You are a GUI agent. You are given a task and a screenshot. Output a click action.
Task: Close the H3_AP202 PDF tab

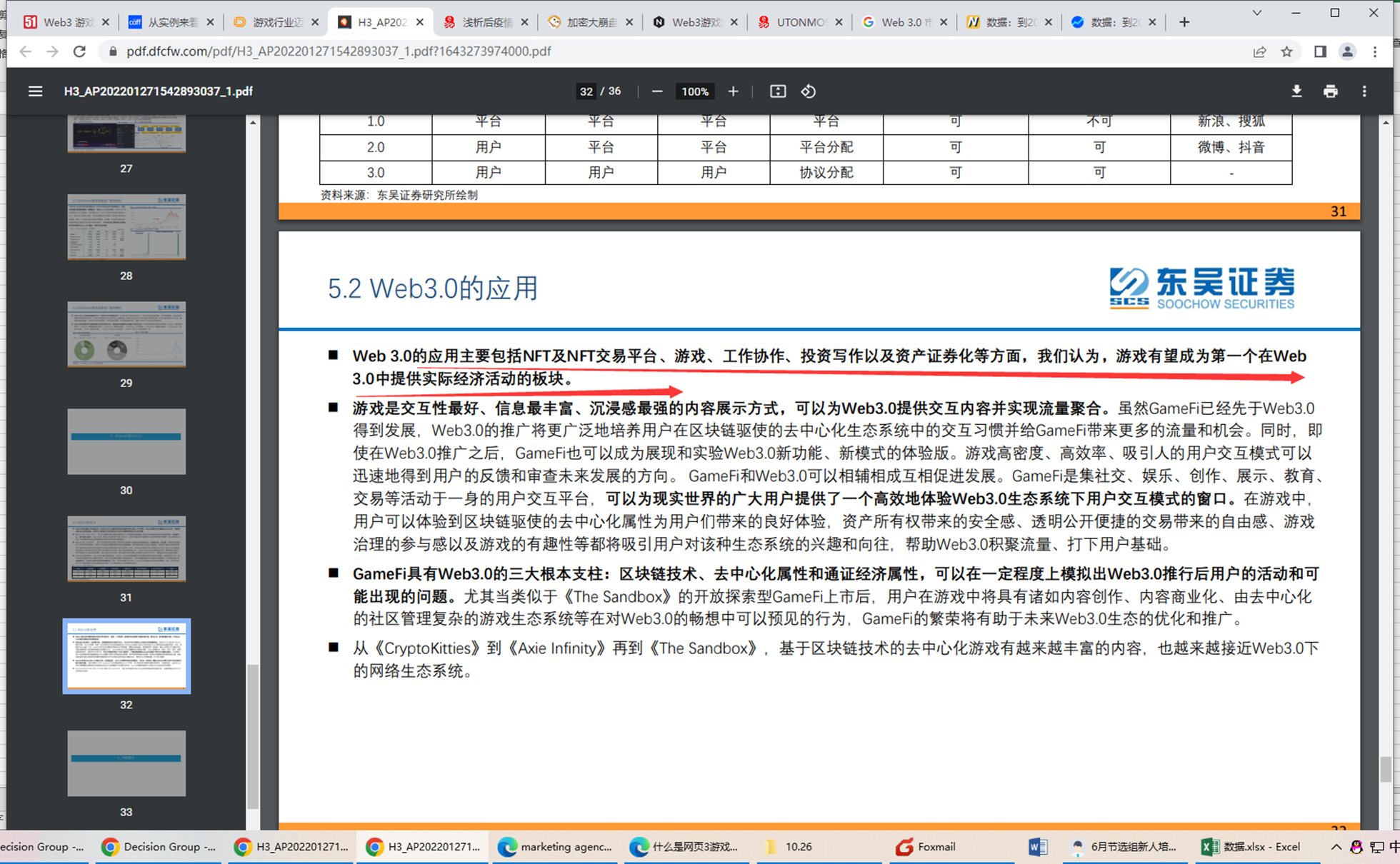[x=419, y=22]
